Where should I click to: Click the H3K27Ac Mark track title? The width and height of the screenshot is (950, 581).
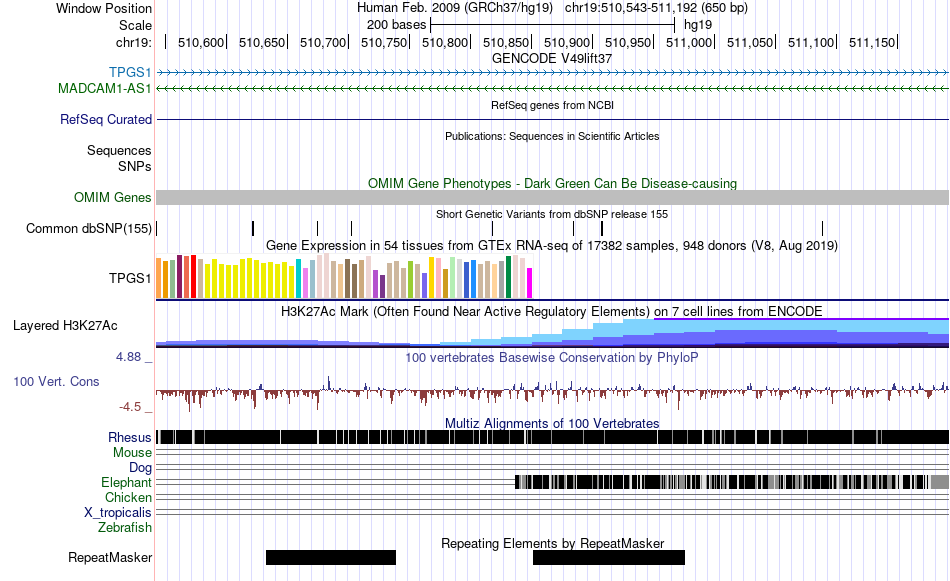552,311
